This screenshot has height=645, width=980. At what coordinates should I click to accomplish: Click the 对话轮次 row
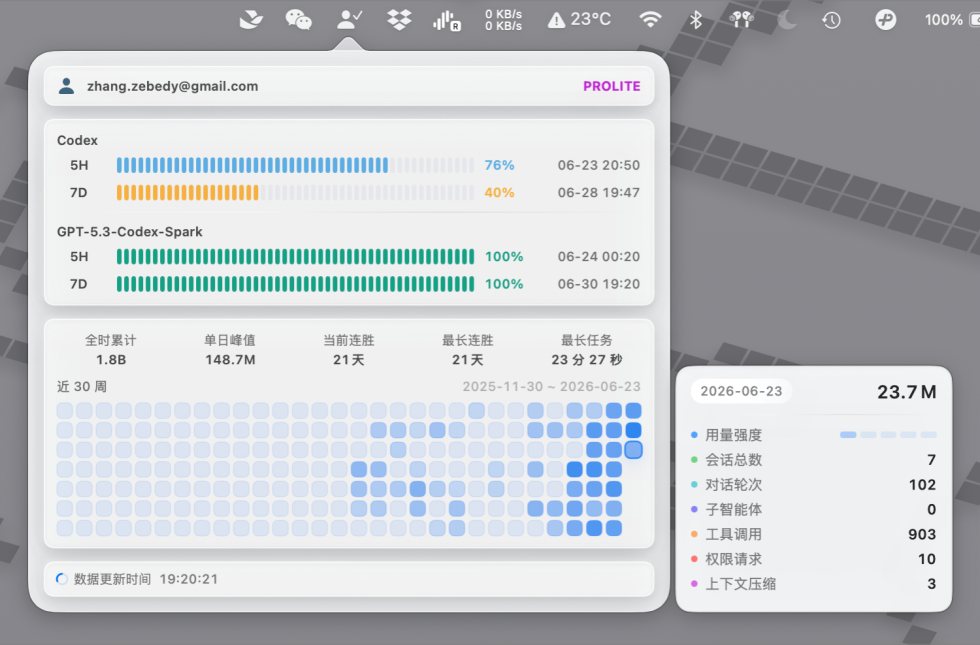click(x=813, y=484)
